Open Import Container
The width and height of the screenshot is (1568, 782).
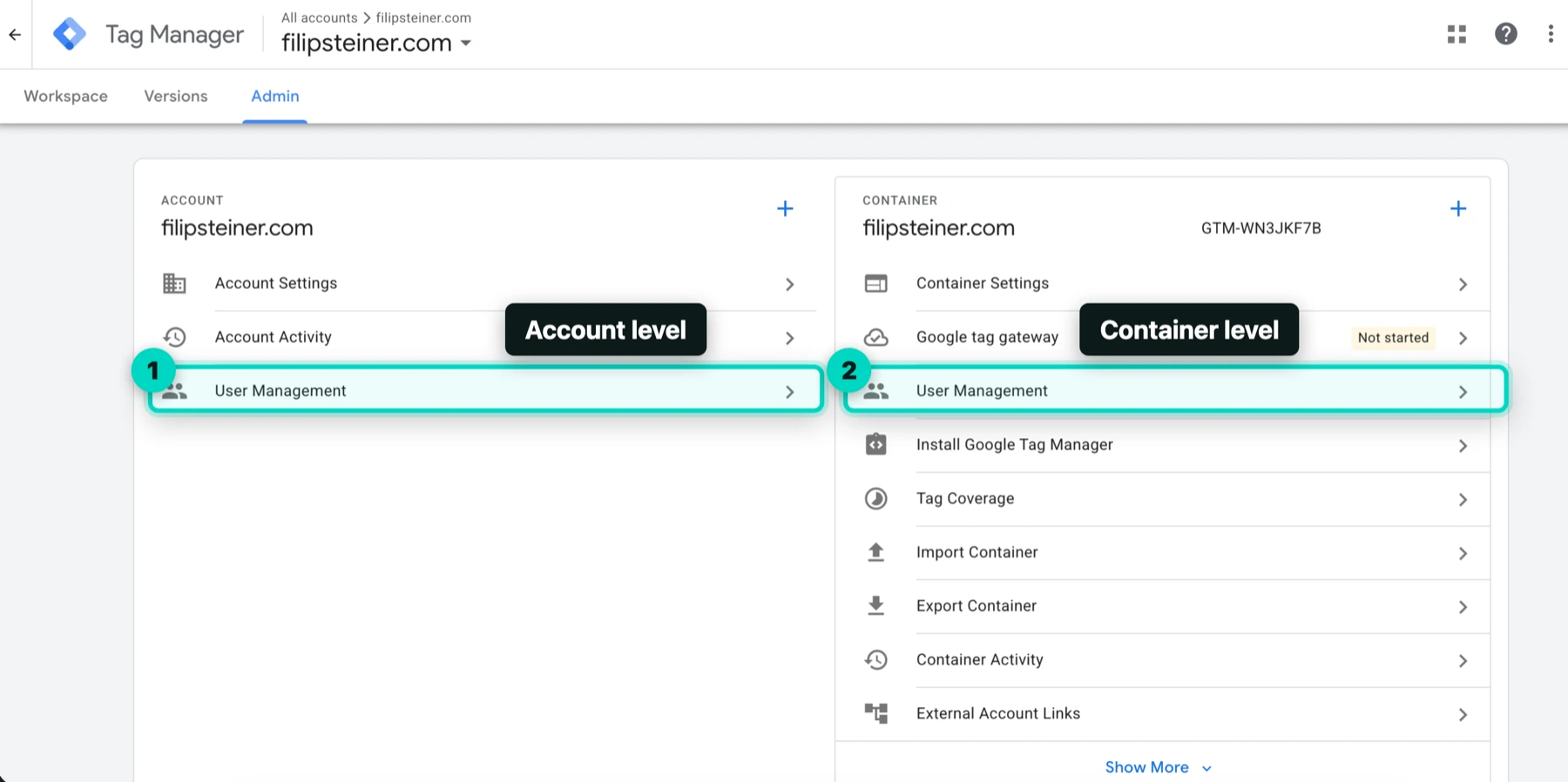977,552
